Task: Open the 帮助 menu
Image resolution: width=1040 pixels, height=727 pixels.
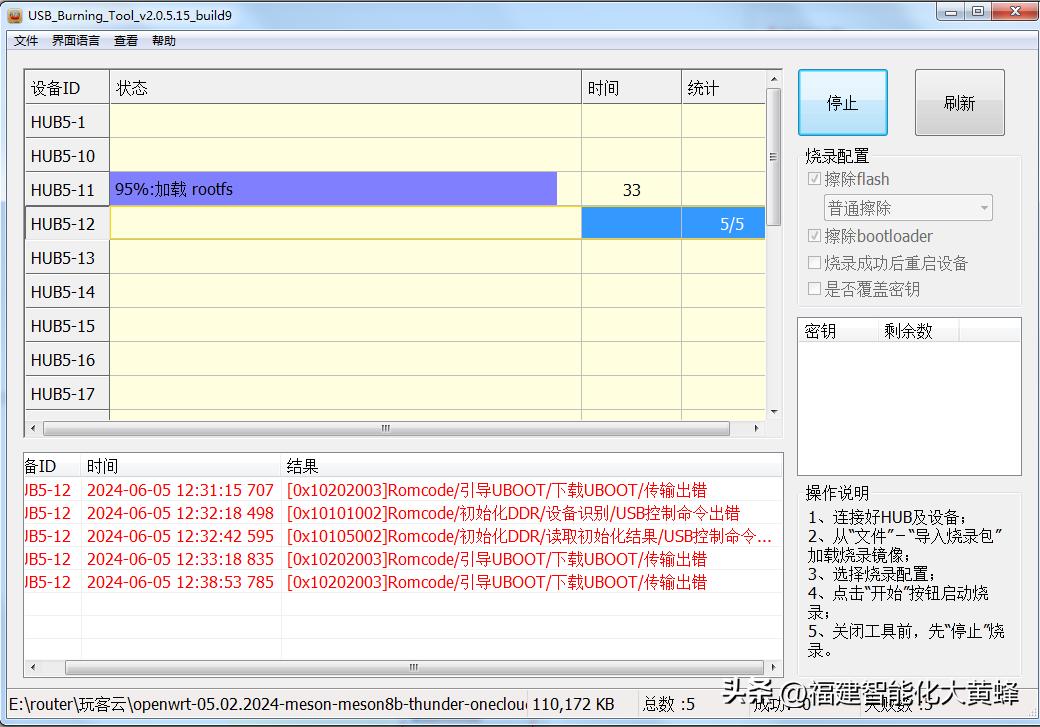Action: pyautogui.click(x=163, y=40)
